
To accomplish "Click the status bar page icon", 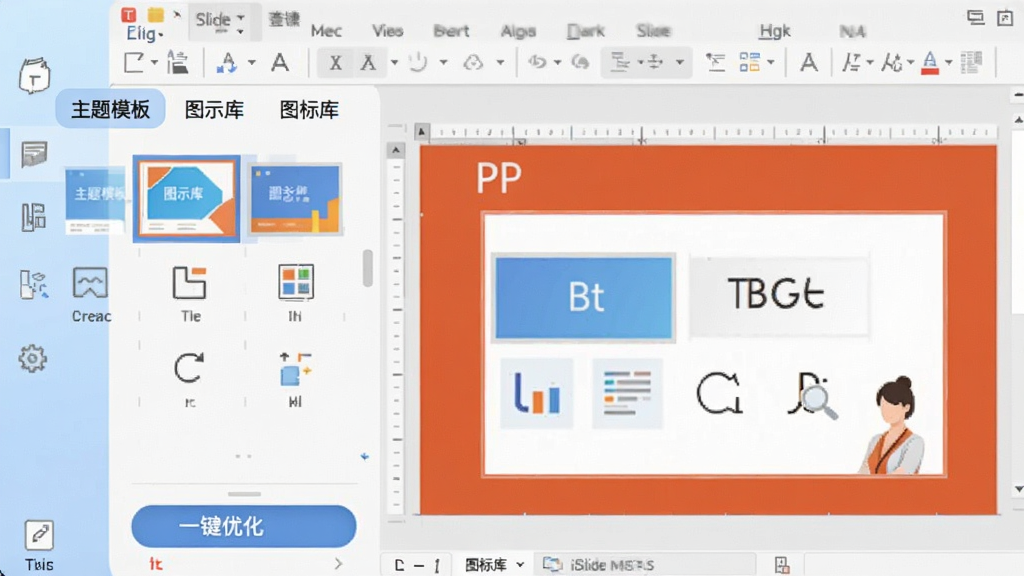I will pyautogui.click(x=782, y=565).
